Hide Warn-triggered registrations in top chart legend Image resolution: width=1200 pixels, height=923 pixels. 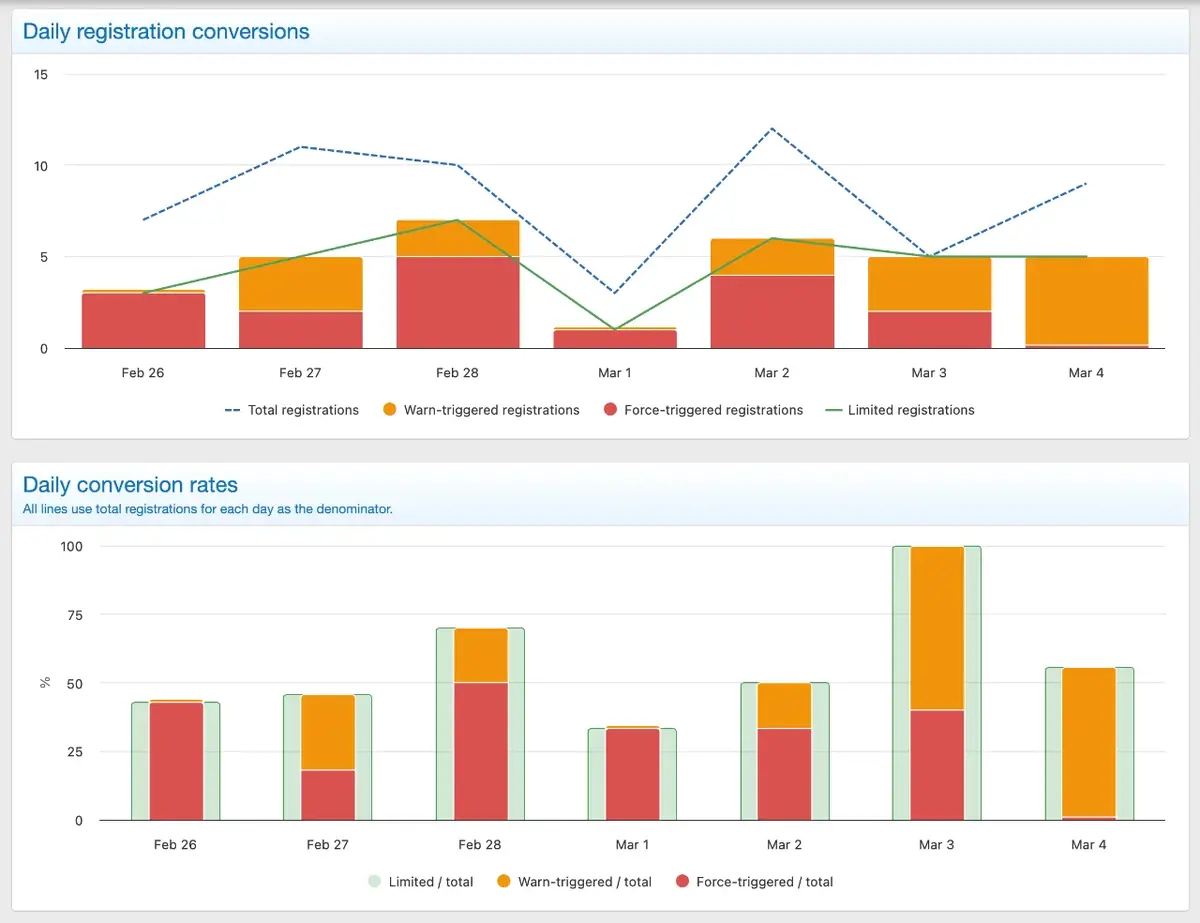491,410
